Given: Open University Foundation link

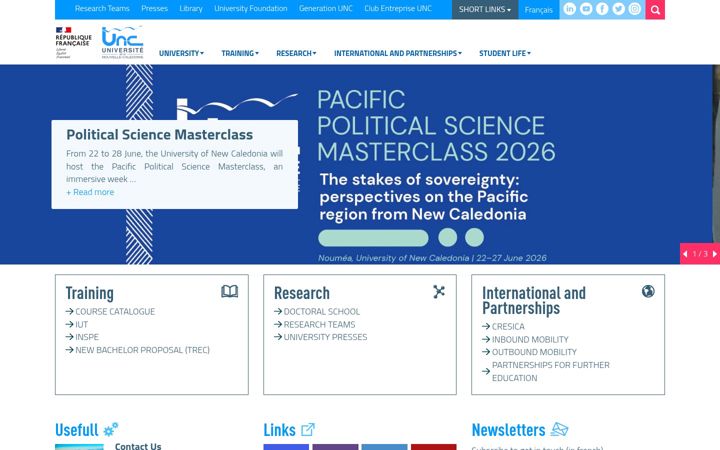Looking at the screenshot, I should pos(251,8).
